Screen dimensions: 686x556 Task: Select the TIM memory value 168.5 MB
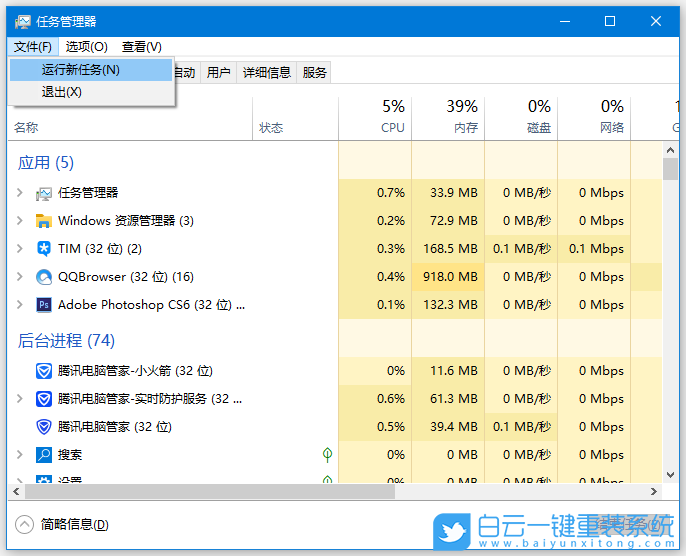[x=450, y=249]
